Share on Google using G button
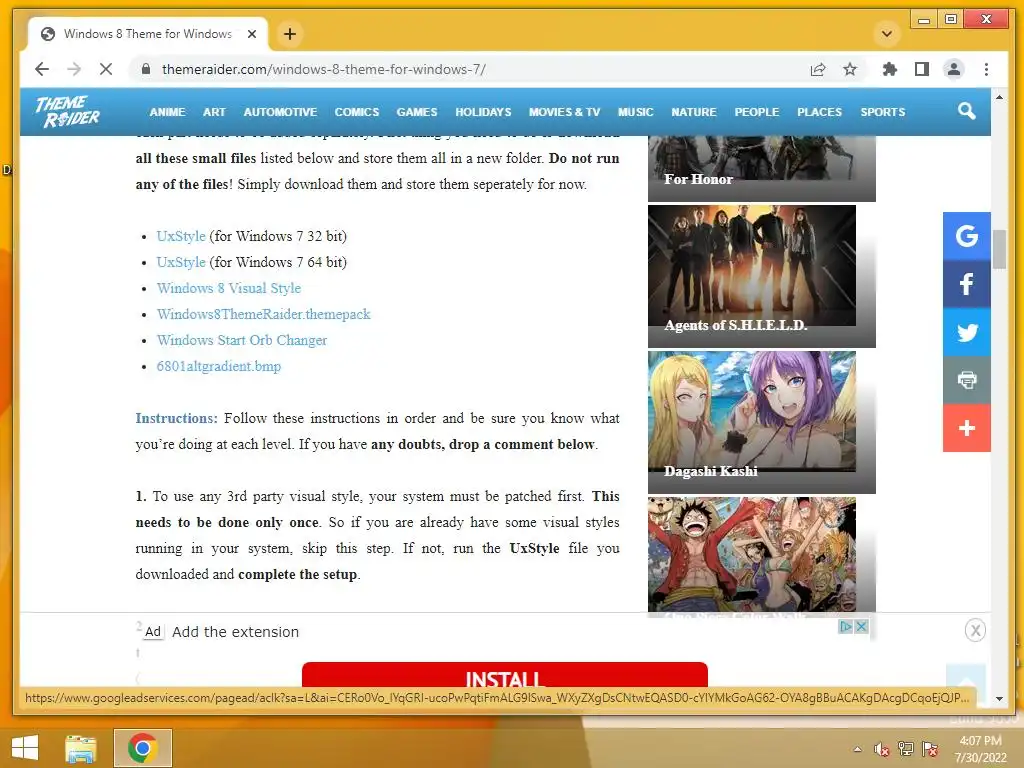The height and width of the screenshot is (768, 1024). click(x=967, y=236)
